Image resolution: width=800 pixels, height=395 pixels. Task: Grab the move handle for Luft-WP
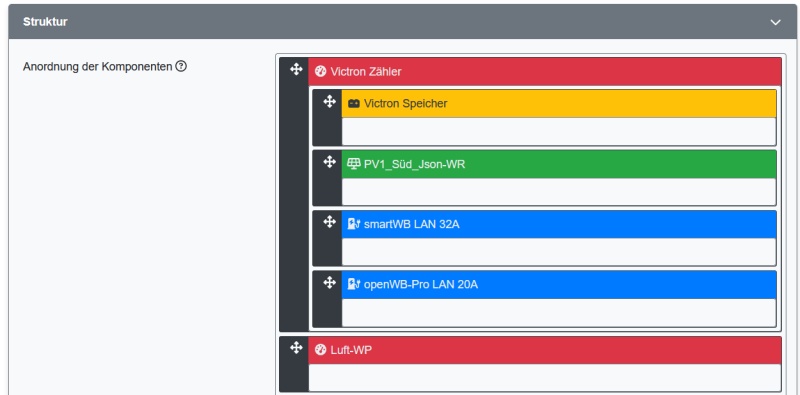pyautogui.click(x=296, y=348)
